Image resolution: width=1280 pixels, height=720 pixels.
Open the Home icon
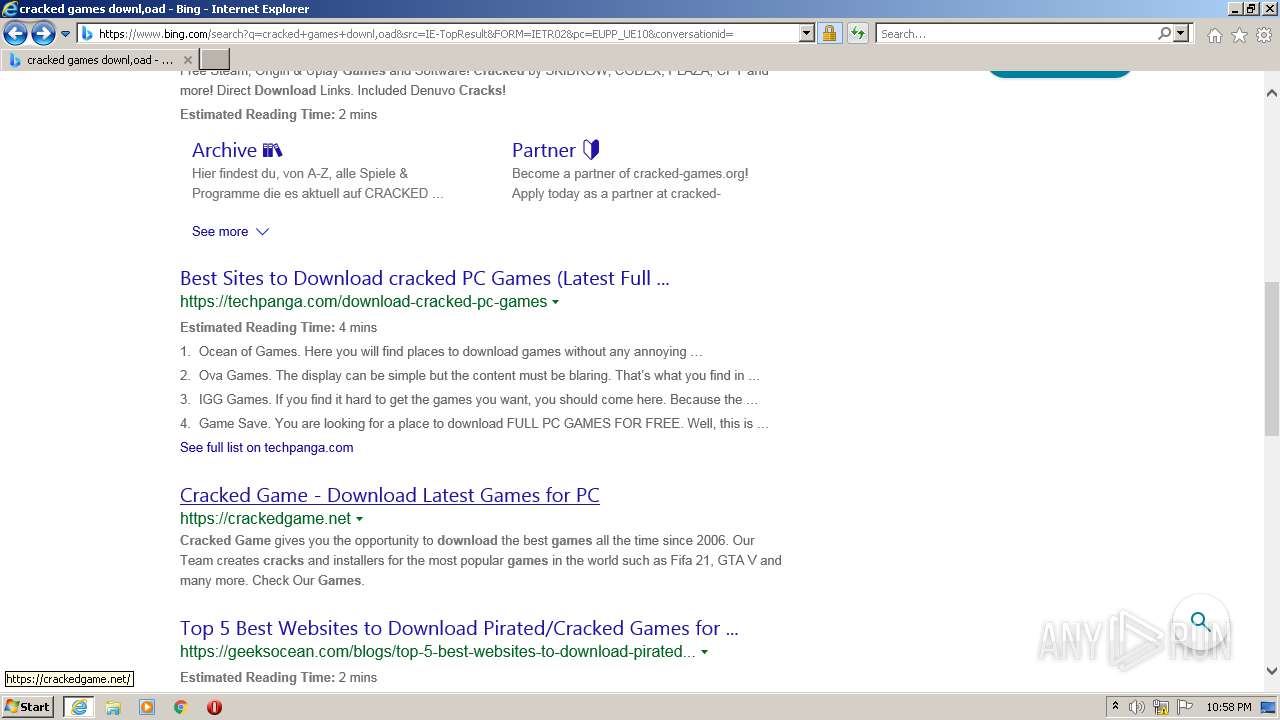click(1214, 35)
